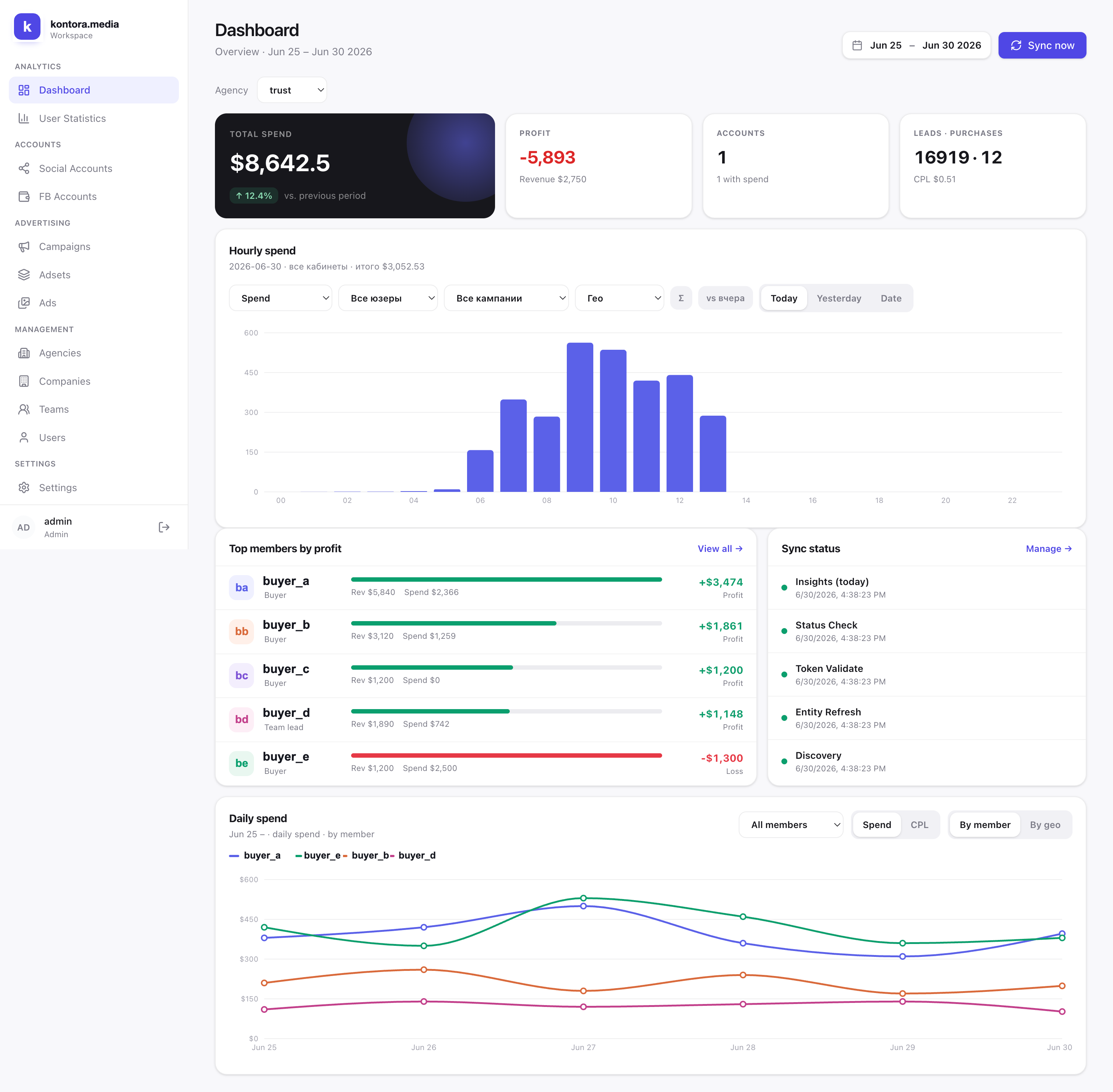Click the Agencies building icon
1113x1092 pixels.
tap(24, 353)
